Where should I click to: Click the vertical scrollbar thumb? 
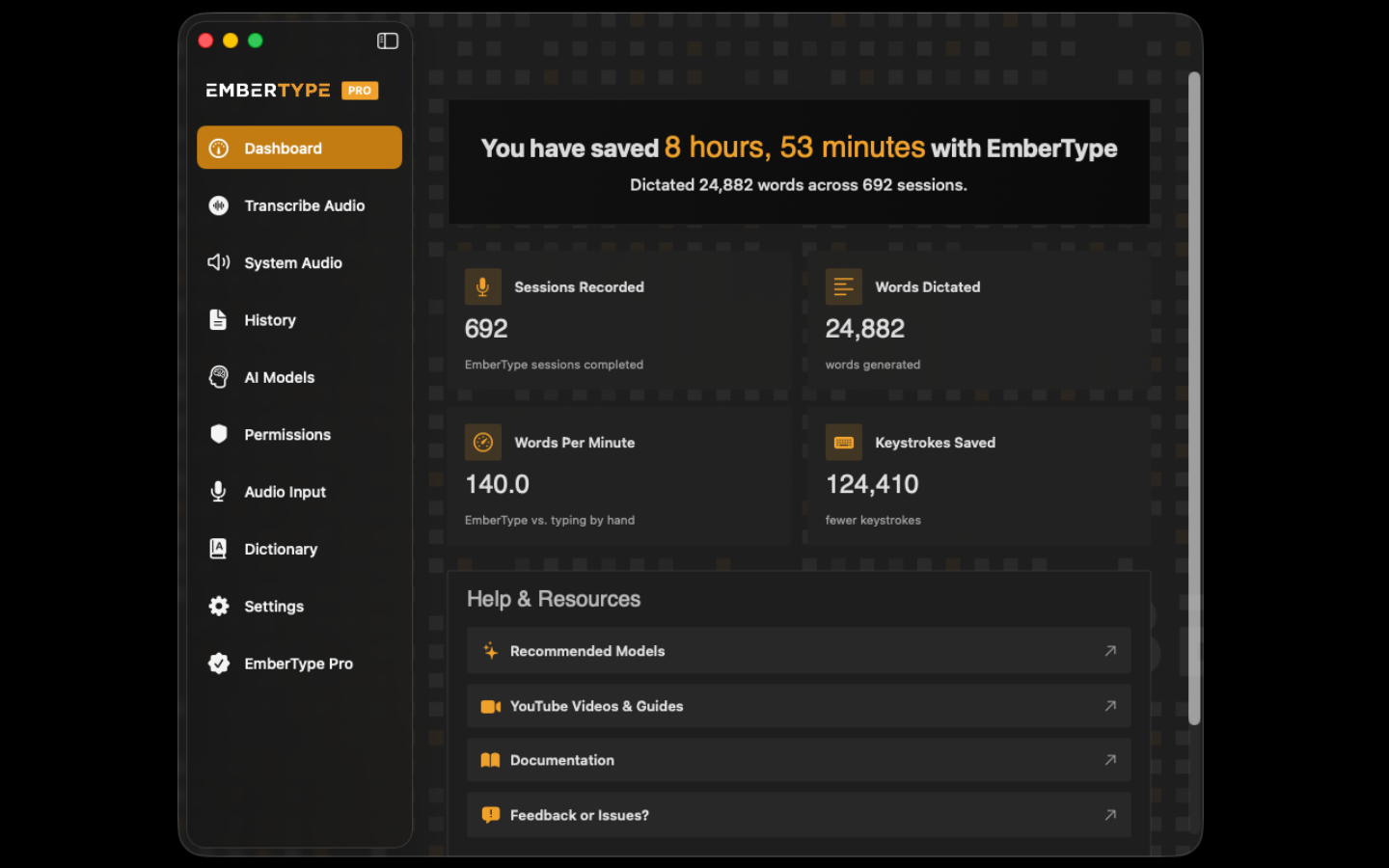(1194, 398)
